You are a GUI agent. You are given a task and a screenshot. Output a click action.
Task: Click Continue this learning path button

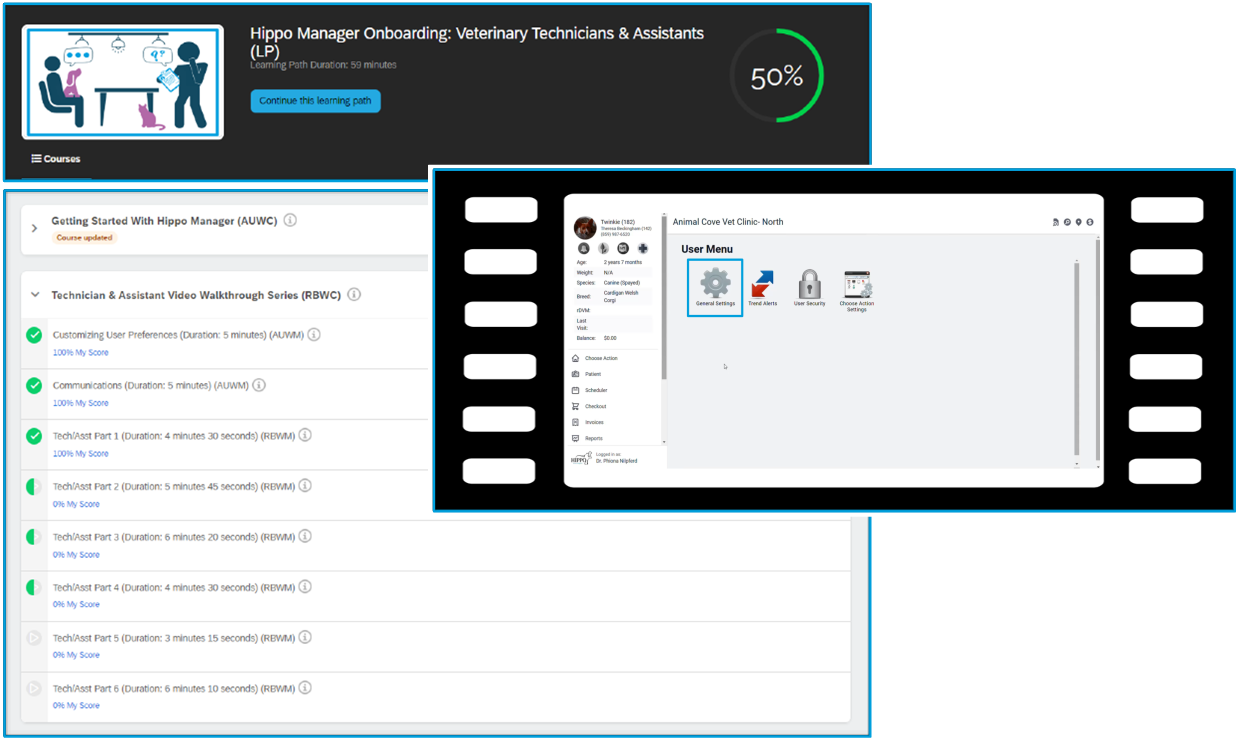click(x=315, y=101)
